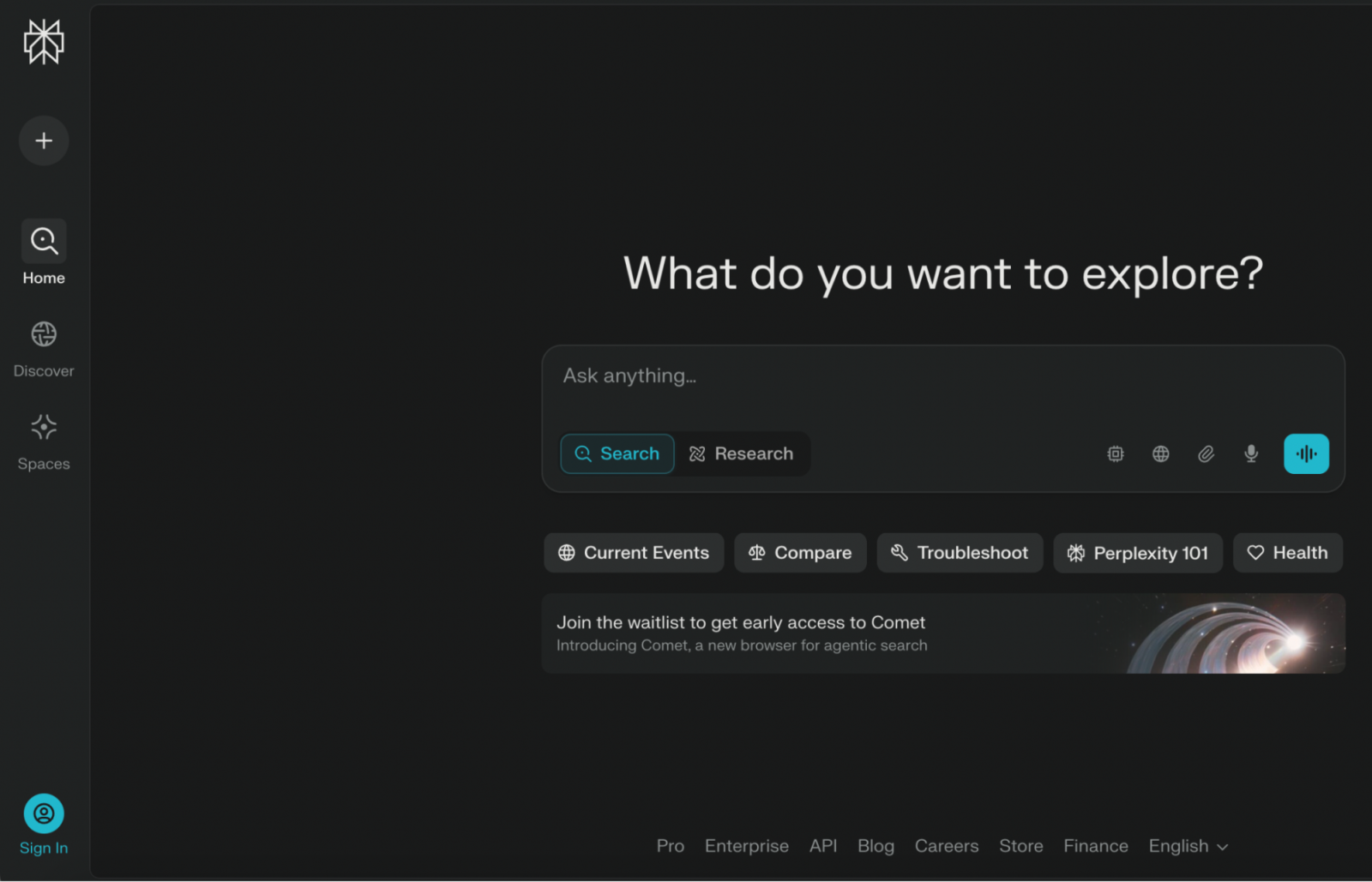This screenshot has height=882, width=1372.
Task: Open Spaces from the sidebar
Action: click(44, 442)
